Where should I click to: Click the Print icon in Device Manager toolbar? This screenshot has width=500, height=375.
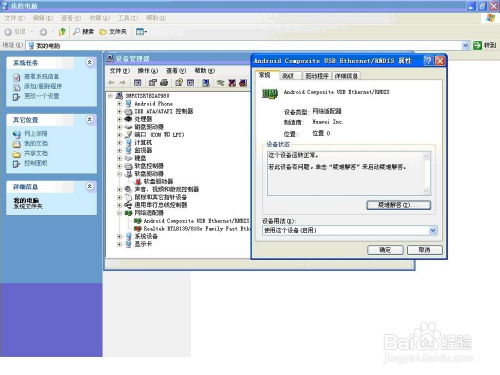[164, 82]
